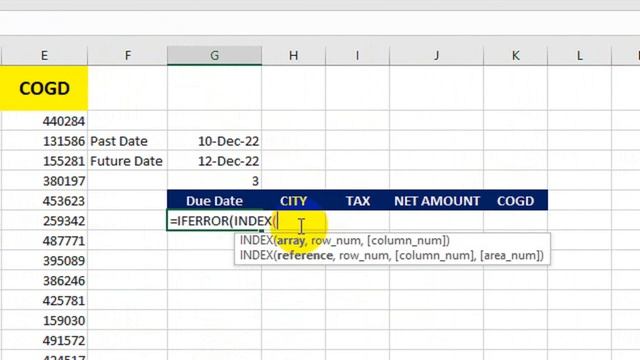Click the CITY table header
Screen dimensions: 640x360
pos(293,201)
